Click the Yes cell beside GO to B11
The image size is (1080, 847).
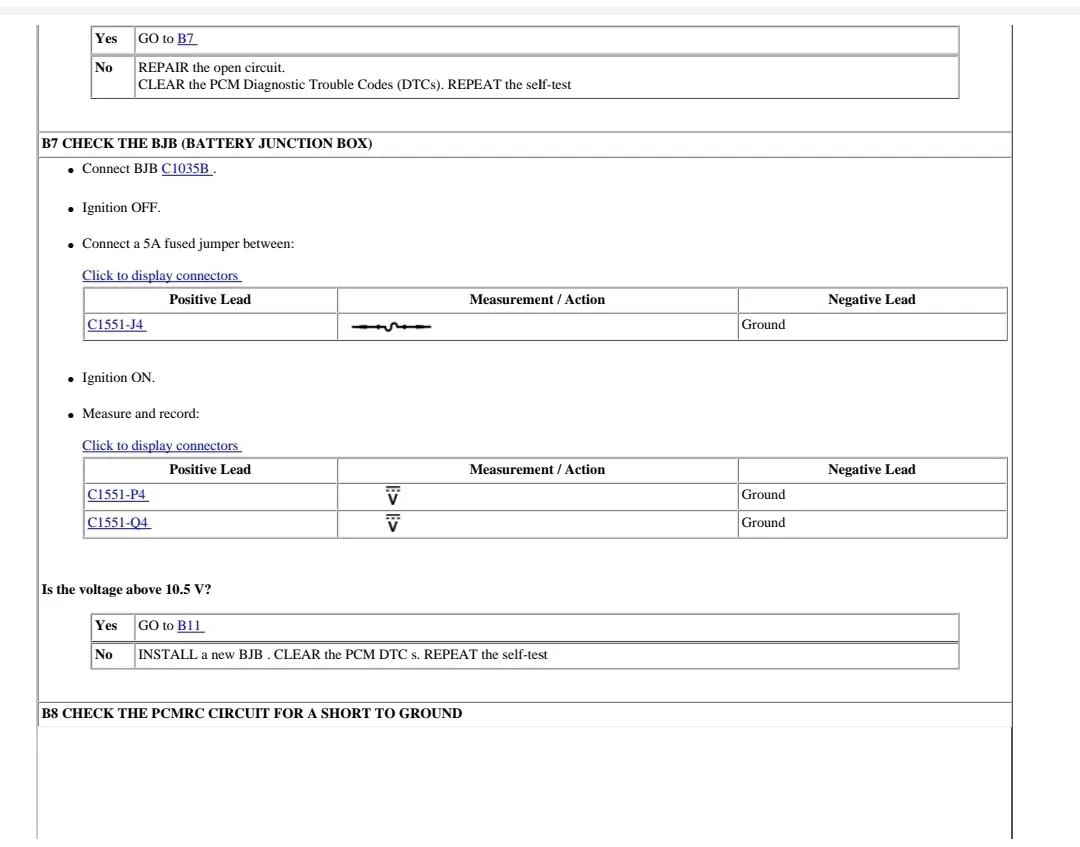pos(106,626)
